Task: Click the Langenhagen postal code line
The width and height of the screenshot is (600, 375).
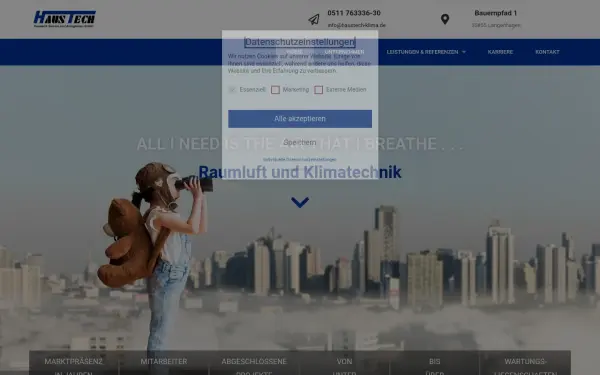Action: [x=496, y=25]
